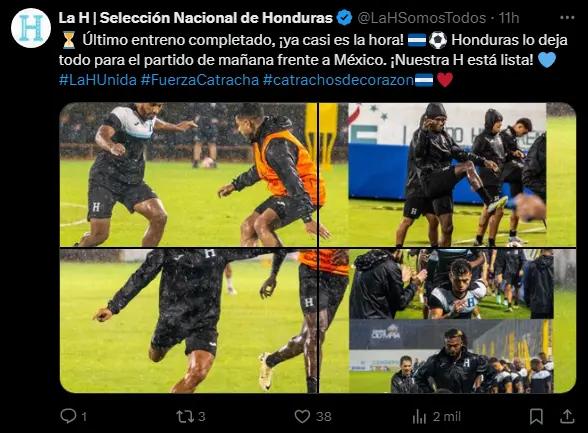Screen dimensions: 588x433
Task: Click the Honduras H profile avatar
Action: 31,28
